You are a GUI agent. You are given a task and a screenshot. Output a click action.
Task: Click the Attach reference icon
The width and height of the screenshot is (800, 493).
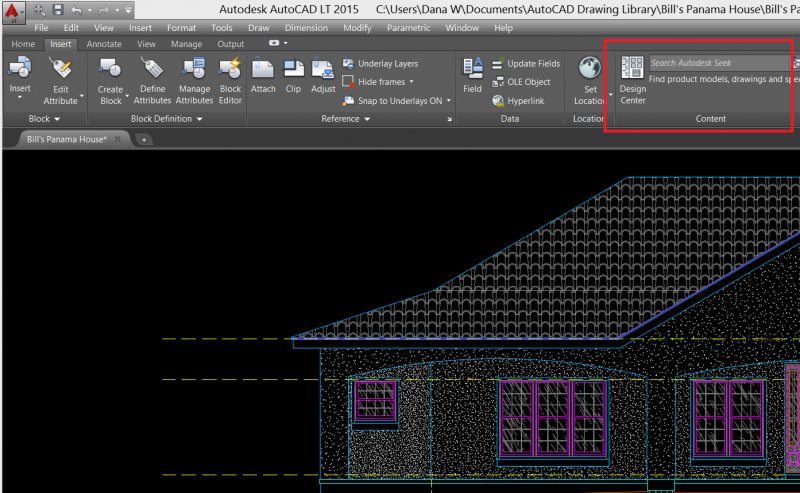pyautogui.click(x=263, y=75)
